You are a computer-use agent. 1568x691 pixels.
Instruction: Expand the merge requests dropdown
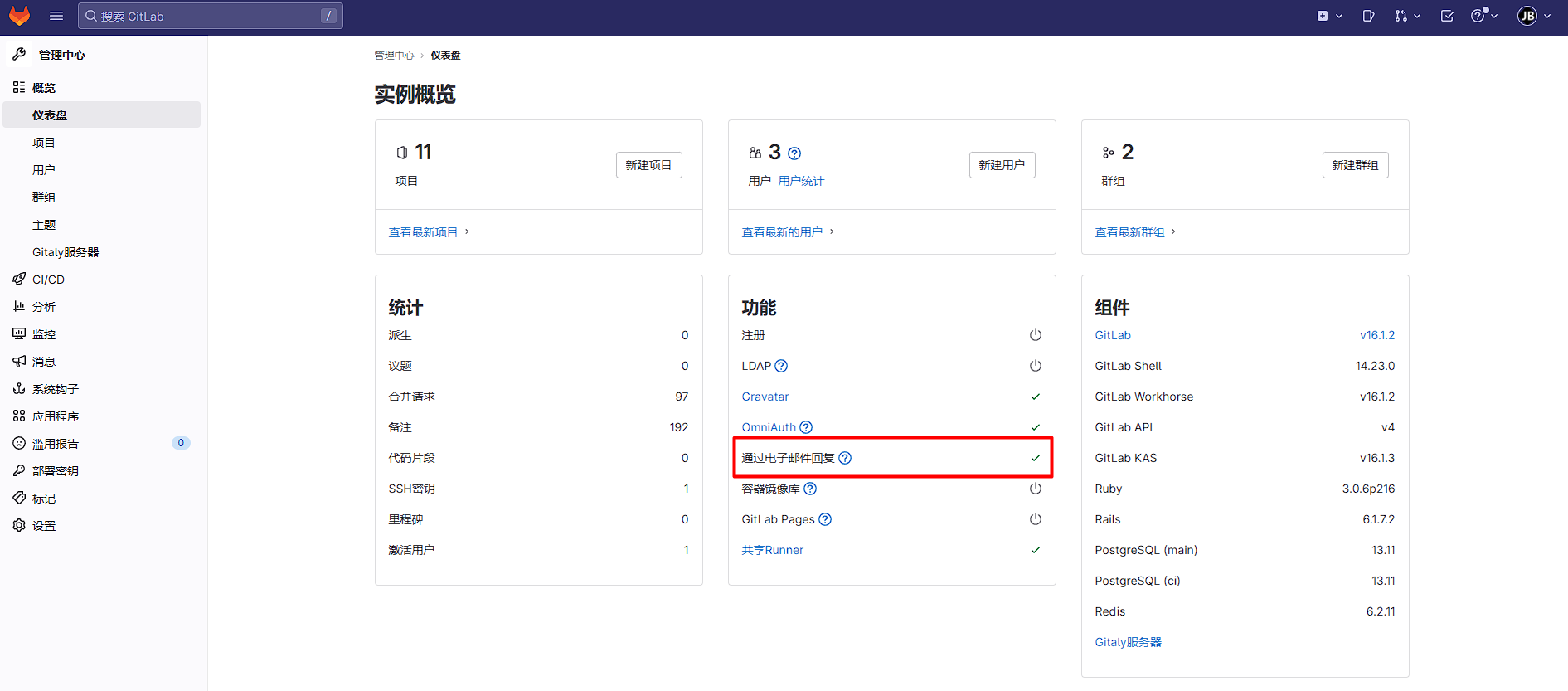point(1407,16)
